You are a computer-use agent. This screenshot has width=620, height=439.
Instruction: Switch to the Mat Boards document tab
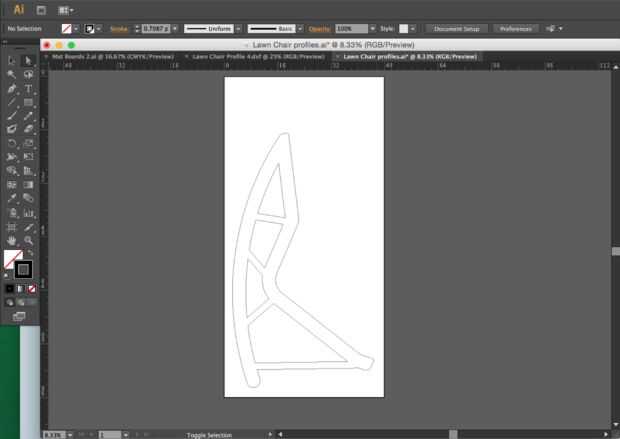[112, 57]
